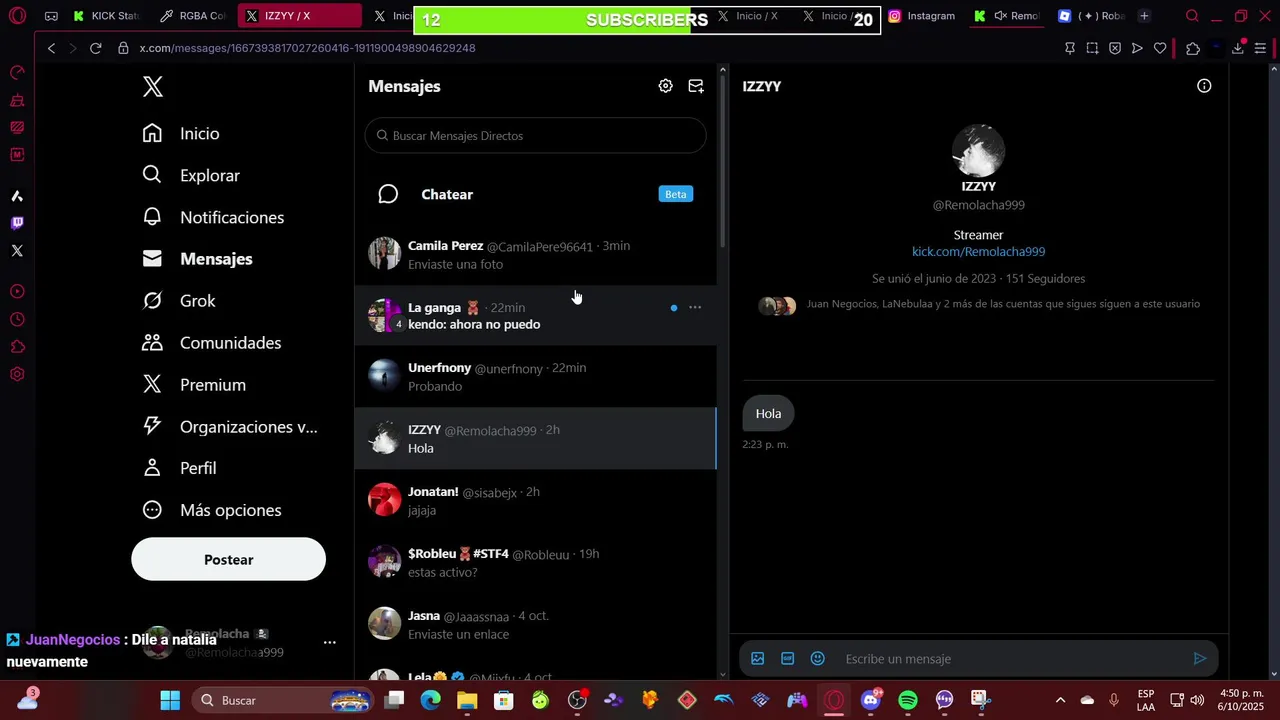Open Chatear beta entry
Viewport: 1280px width, 720px height.
point(535,194)
